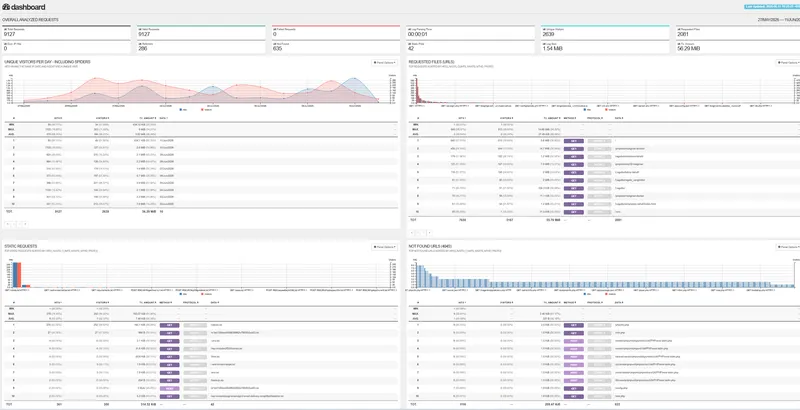Toggle blue Hits legend in Static Requests chart
Image resolution: width=800 pixels, height=410 pixels.
(183, 294)
